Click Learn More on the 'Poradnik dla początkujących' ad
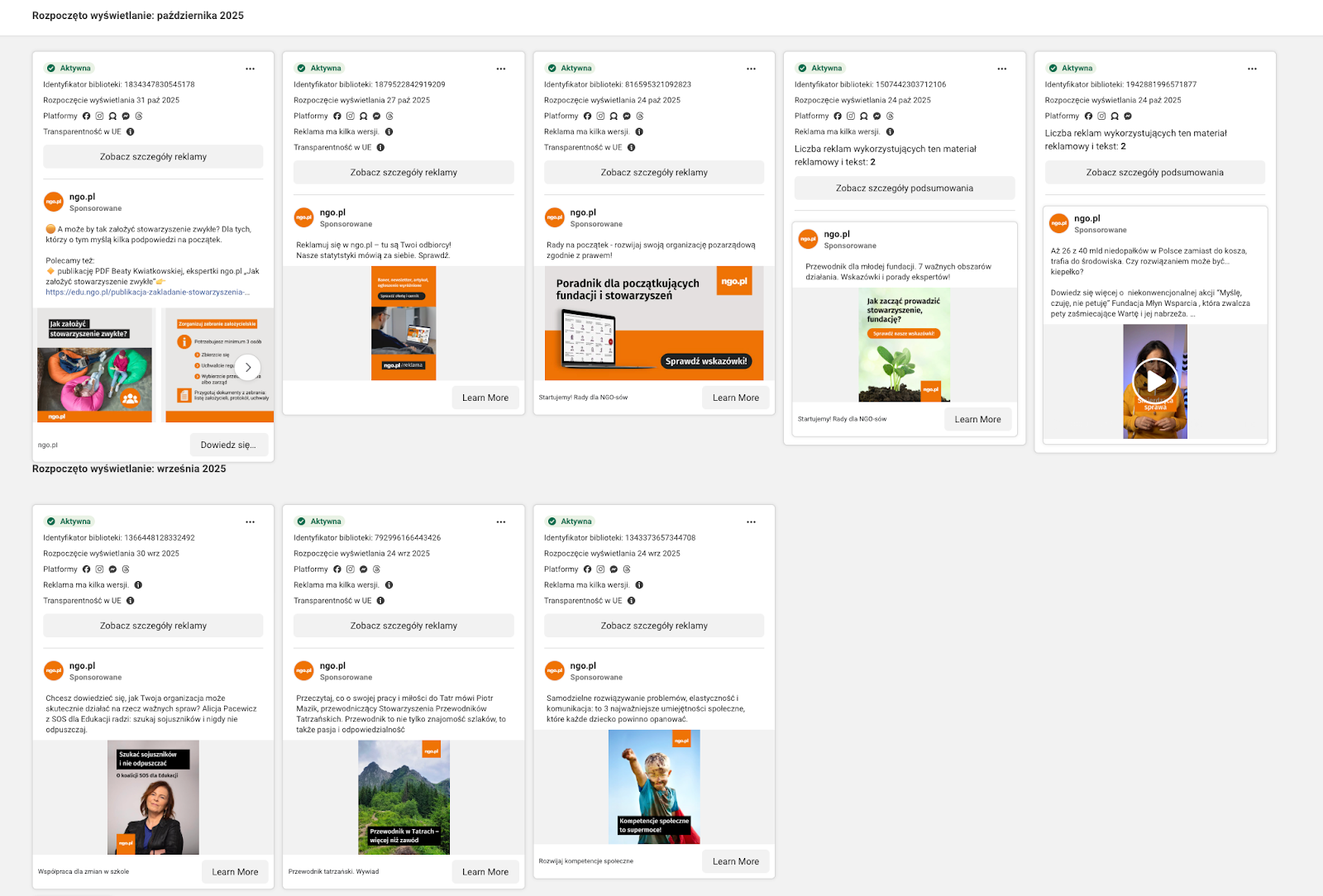This screenshot has height=896, width=1323. coord(735,398)
